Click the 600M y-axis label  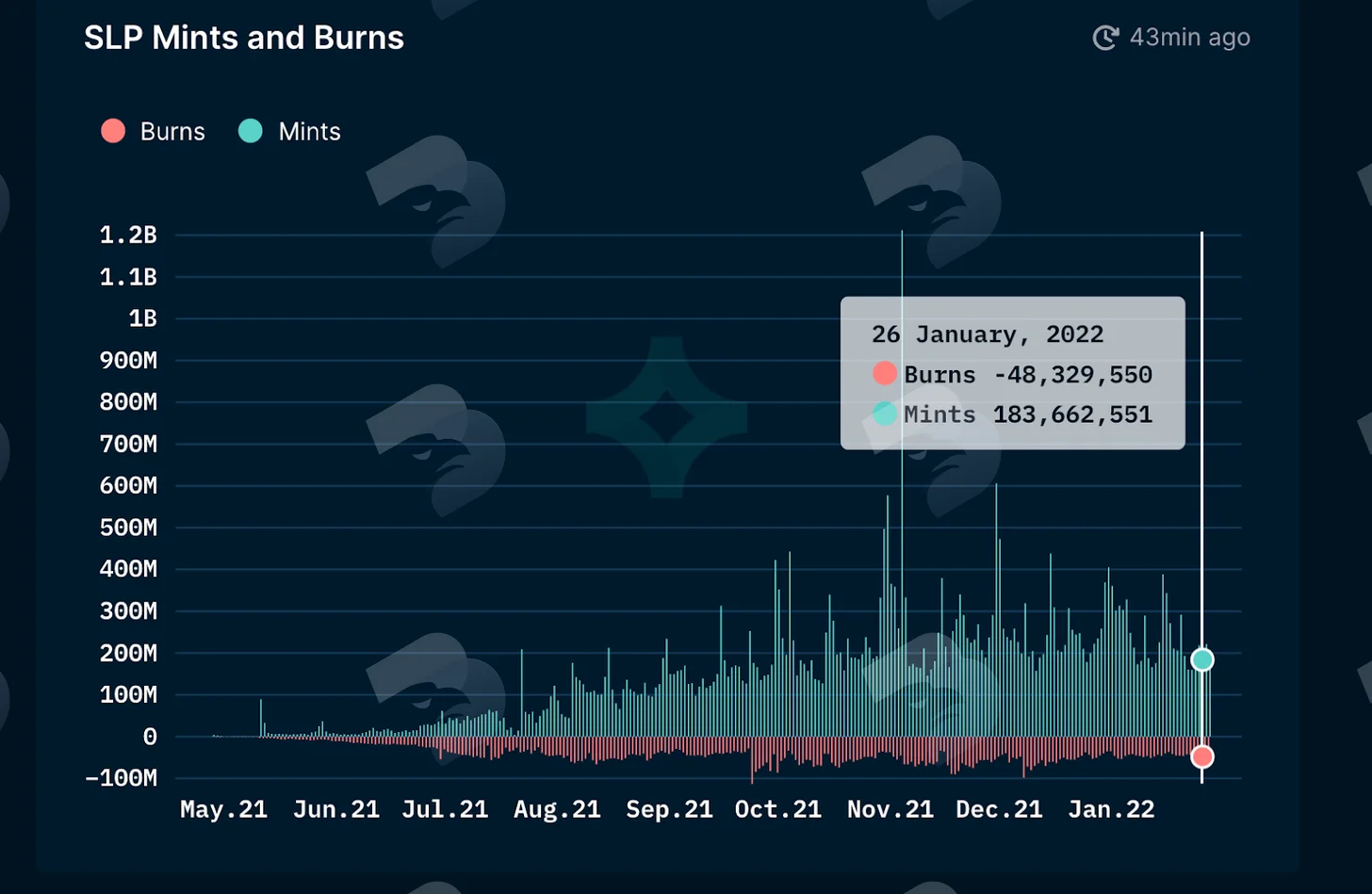click(x=128, y=485)
